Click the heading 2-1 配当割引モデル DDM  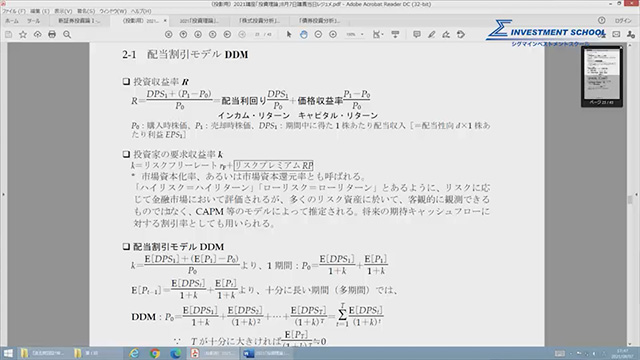(185, 54)
